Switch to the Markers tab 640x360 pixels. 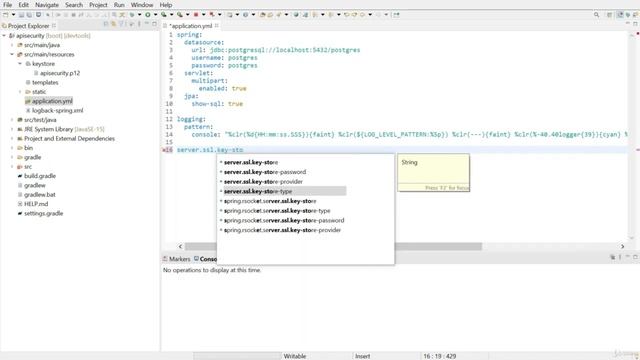point(177,259)
